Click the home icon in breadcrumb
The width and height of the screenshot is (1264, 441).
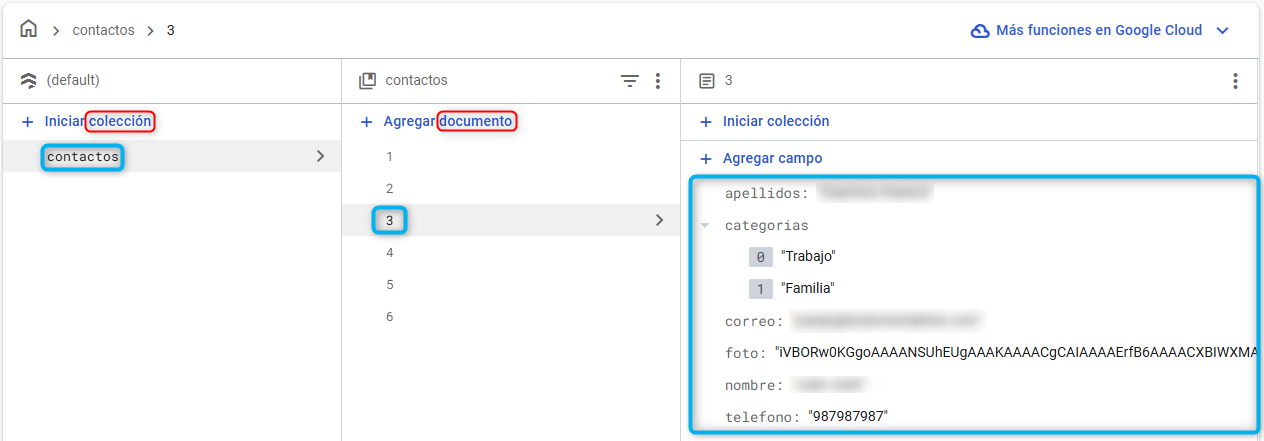click(x=28, y=30)
